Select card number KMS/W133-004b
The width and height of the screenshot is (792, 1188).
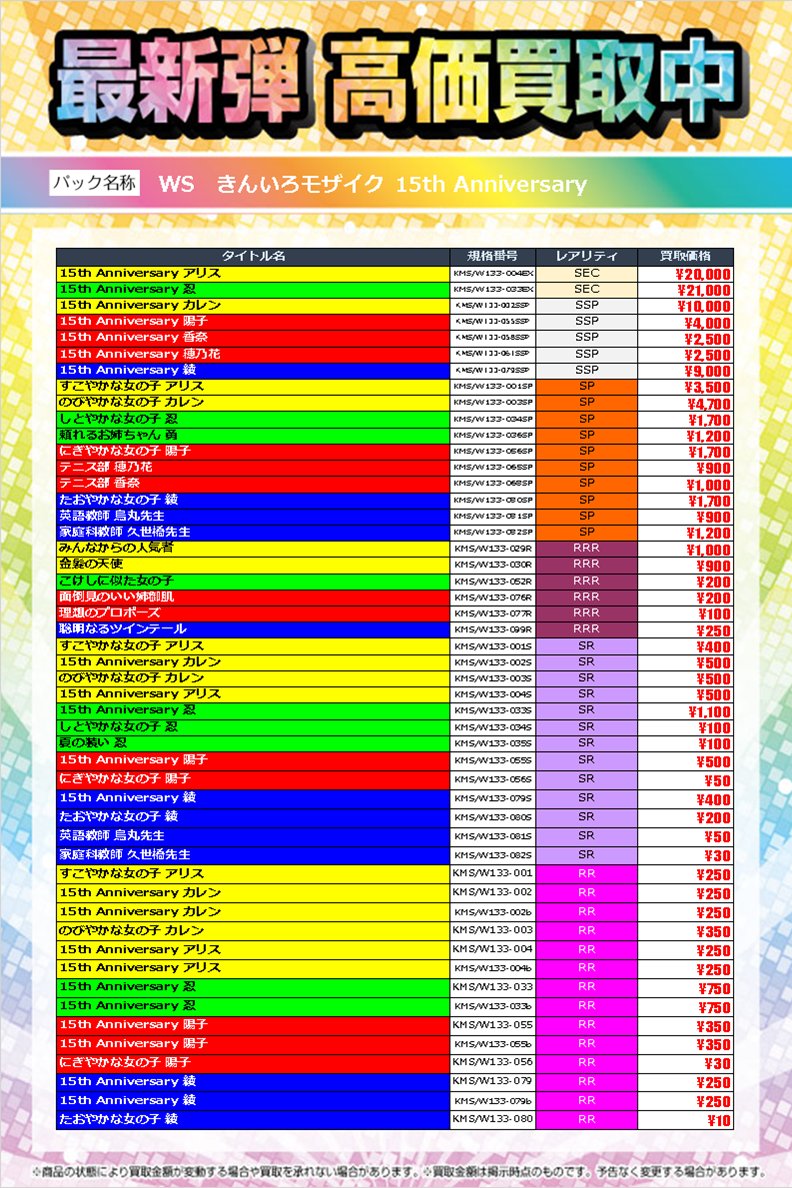click(493, 968)
